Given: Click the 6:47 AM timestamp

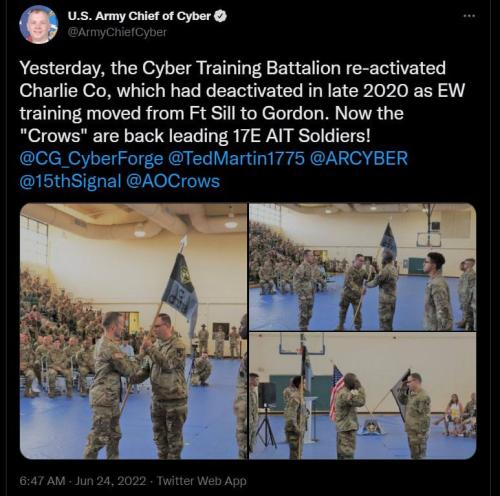Looking at the screenshot, I should pos(42,481).
